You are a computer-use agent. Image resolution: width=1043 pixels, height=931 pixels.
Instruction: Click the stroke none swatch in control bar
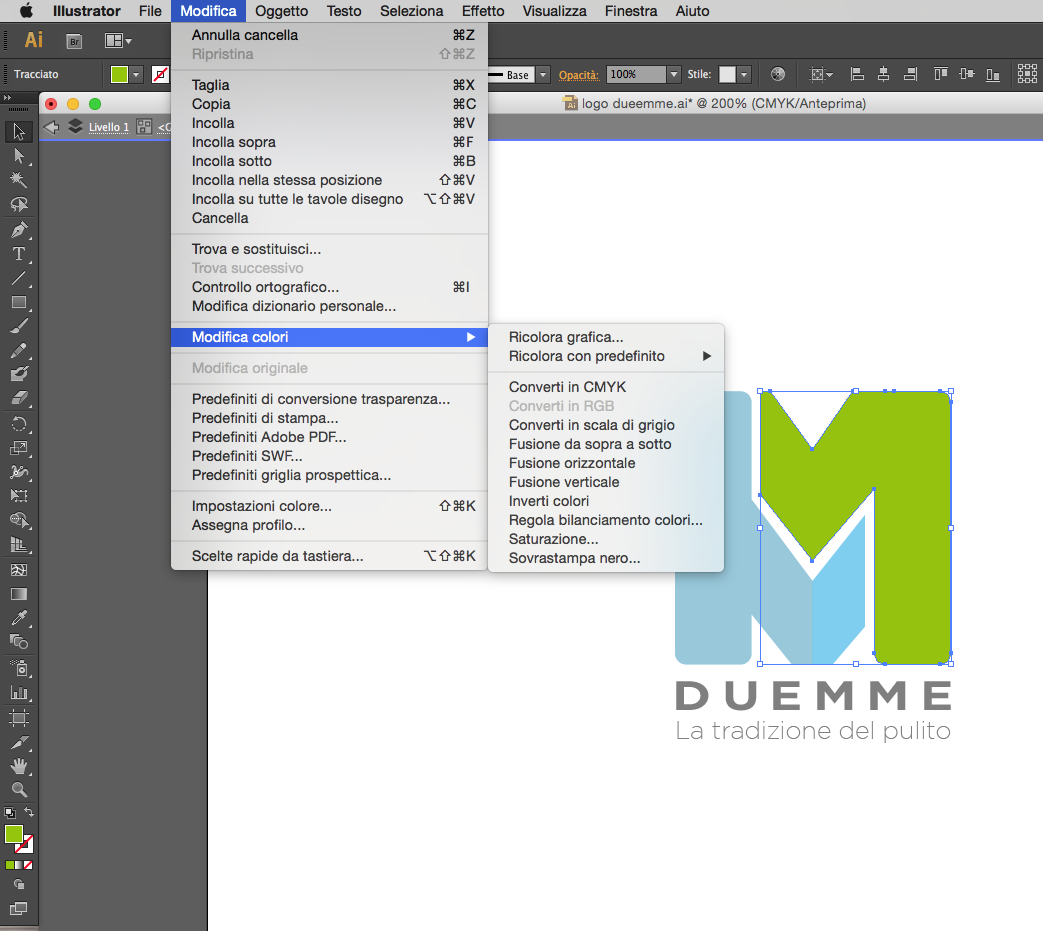tap(160, 74)
